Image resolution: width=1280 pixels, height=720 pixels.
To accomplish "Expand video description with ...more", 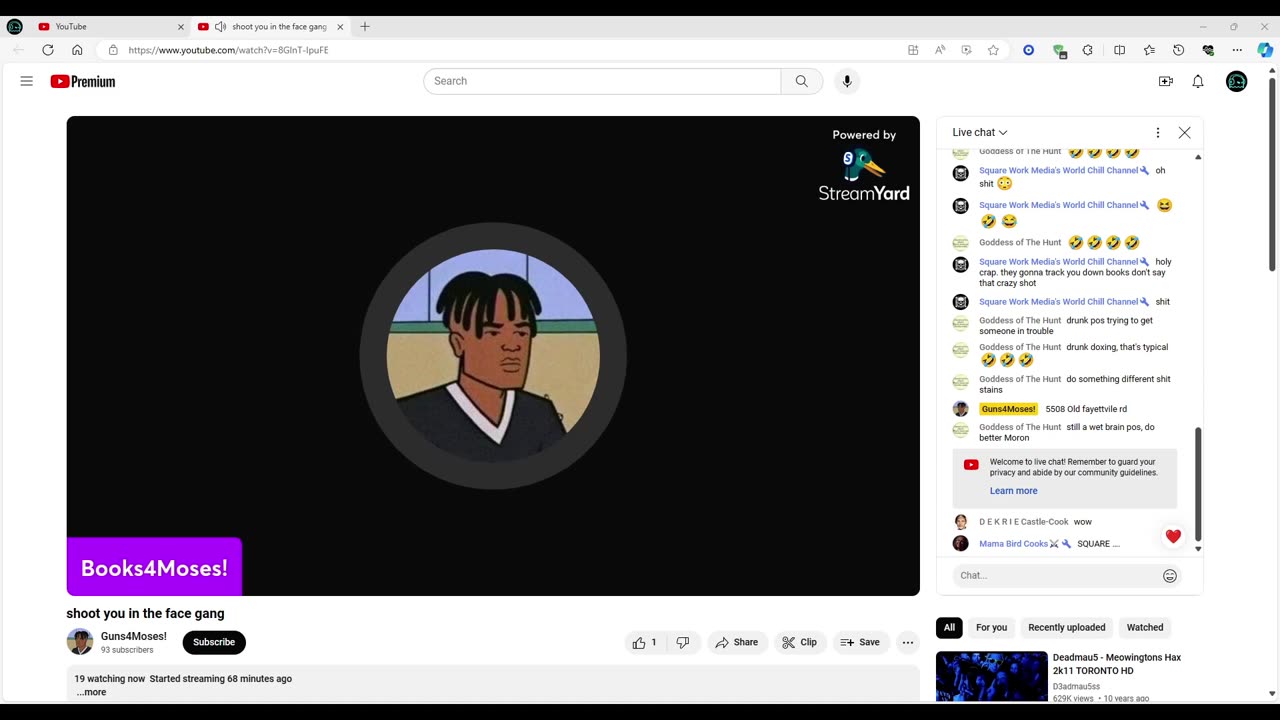I will (91, 692).
